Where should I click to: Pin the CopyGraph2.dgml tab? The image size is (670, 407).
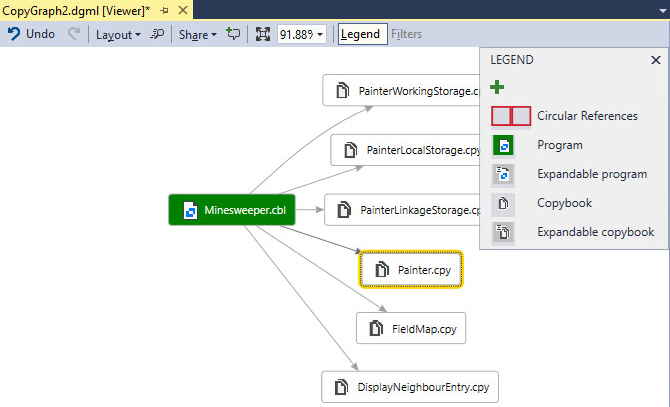pyautogui.click(x=164, y=9)
